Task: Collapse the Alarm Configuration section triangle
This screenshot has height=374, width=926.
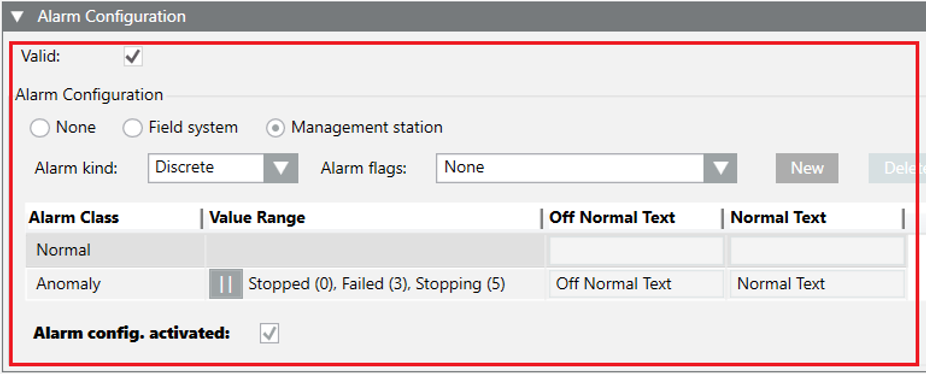Action: coord(17,17)
